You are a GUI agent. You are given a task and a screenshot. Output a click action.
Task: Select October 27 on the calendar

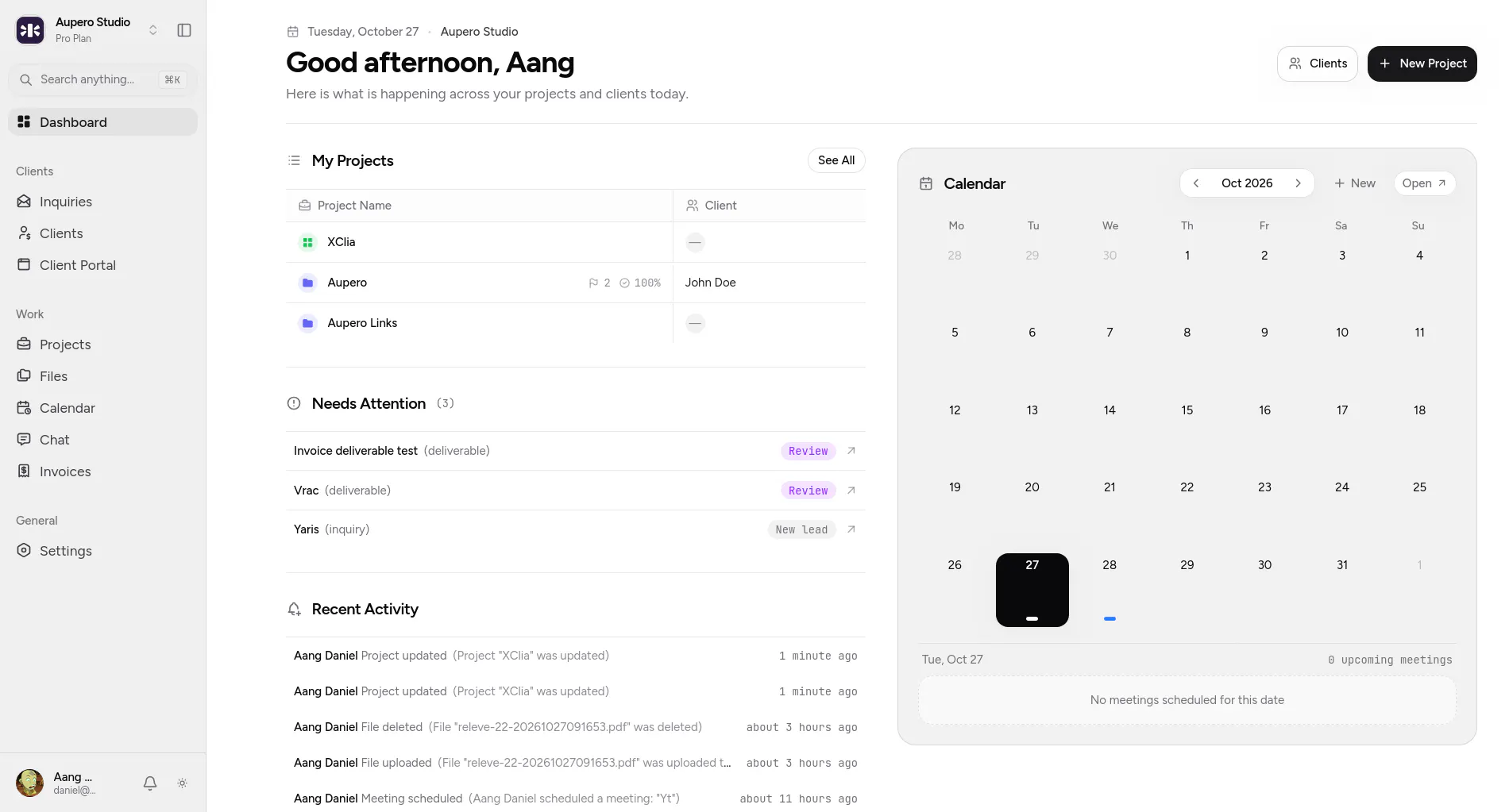1032,590
